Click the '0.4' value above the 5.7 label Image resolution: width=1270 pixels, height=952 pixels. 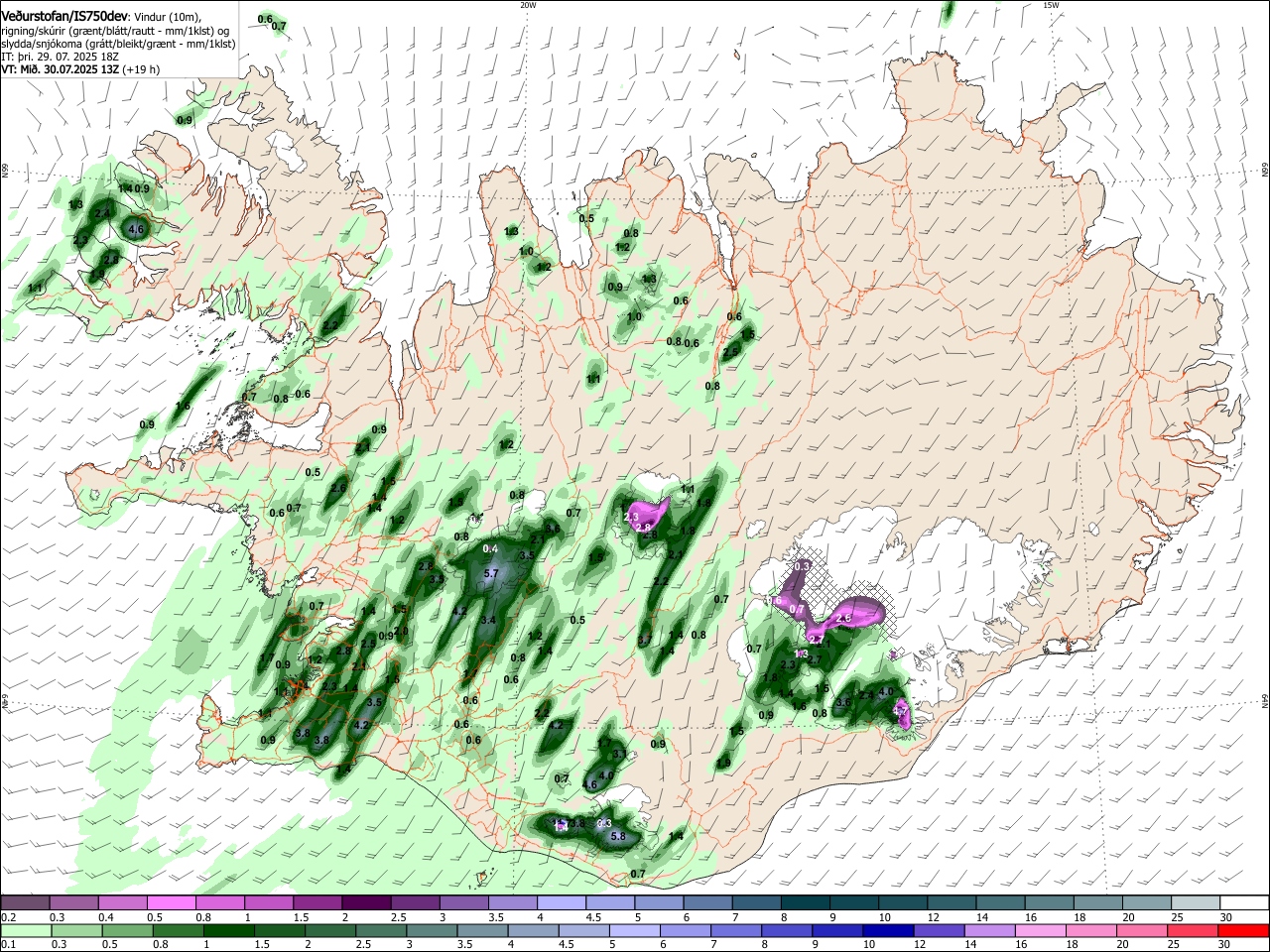click(490, 548)
